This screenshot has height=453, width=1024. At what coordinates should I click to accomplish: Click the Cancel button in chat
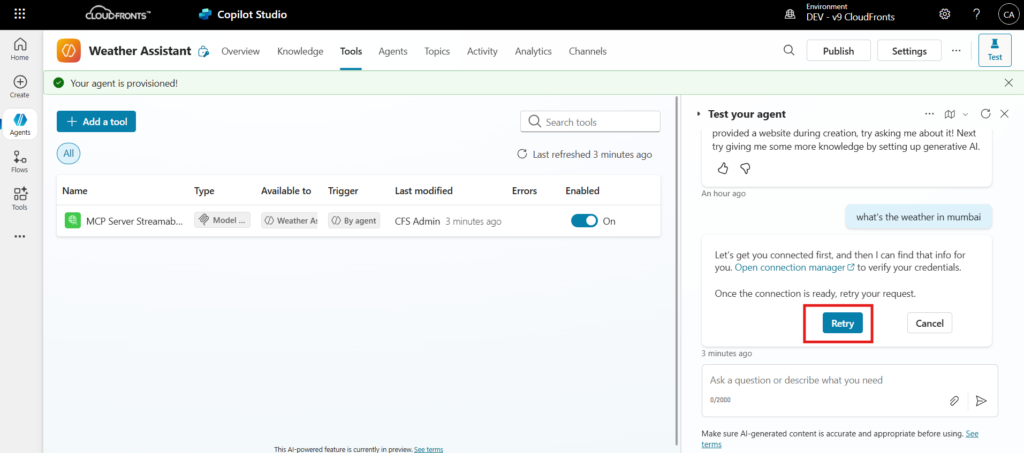(929, 322)
